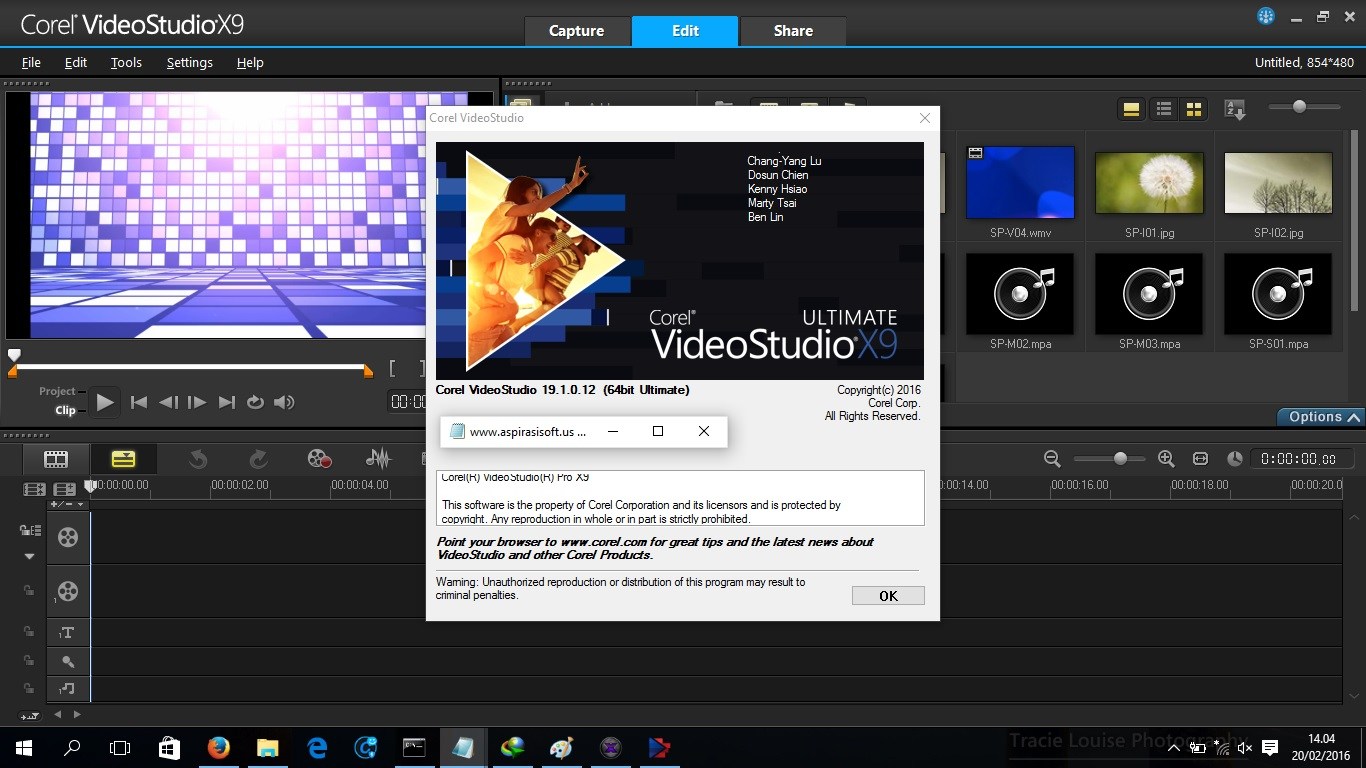Open the Settings menu
This screenshot has height=768, width=1366.
189,62
